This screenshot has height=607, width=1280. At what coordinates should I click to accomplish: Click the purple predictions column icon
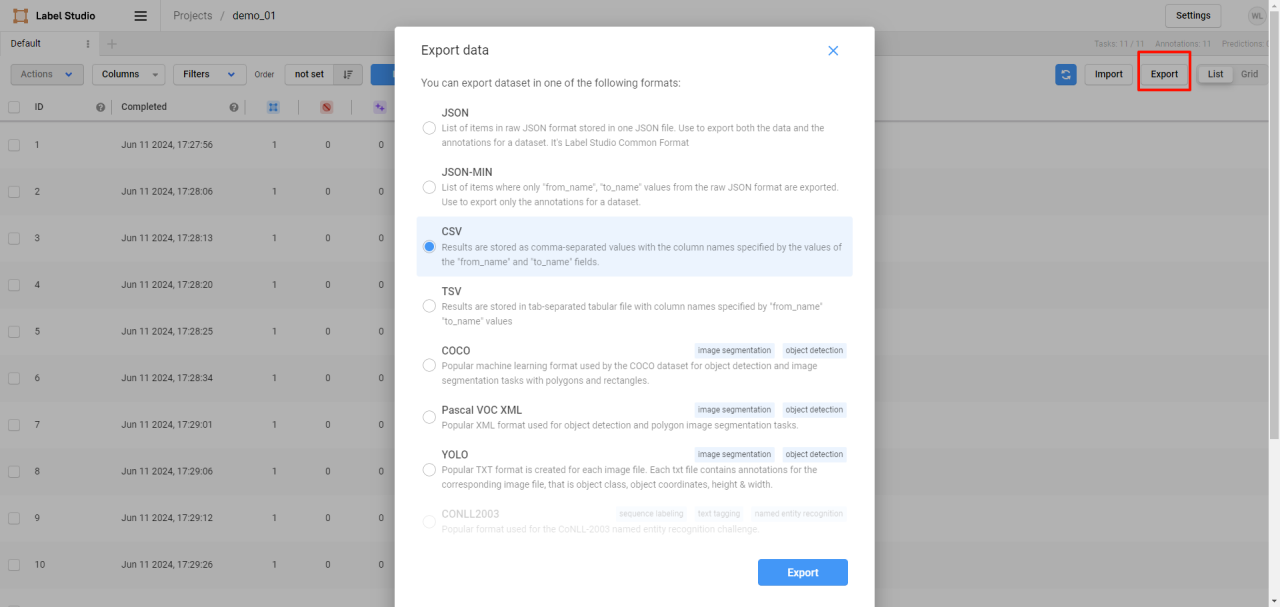(379, 107)
